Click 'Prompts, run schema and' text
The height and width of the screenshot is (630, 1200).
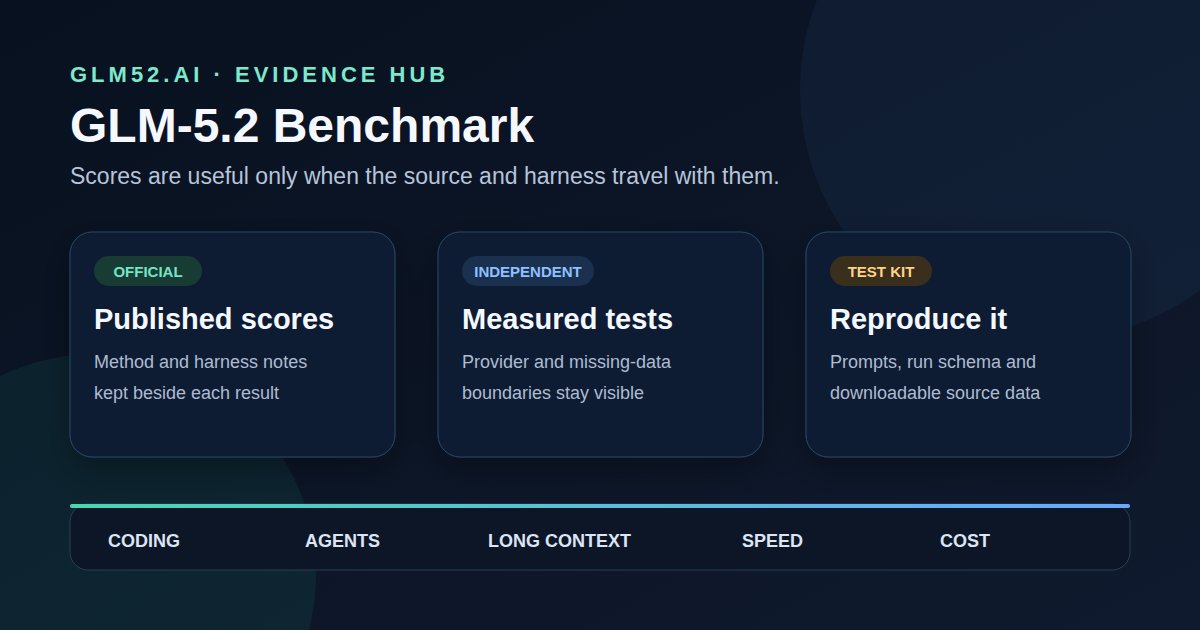point(933,362)
